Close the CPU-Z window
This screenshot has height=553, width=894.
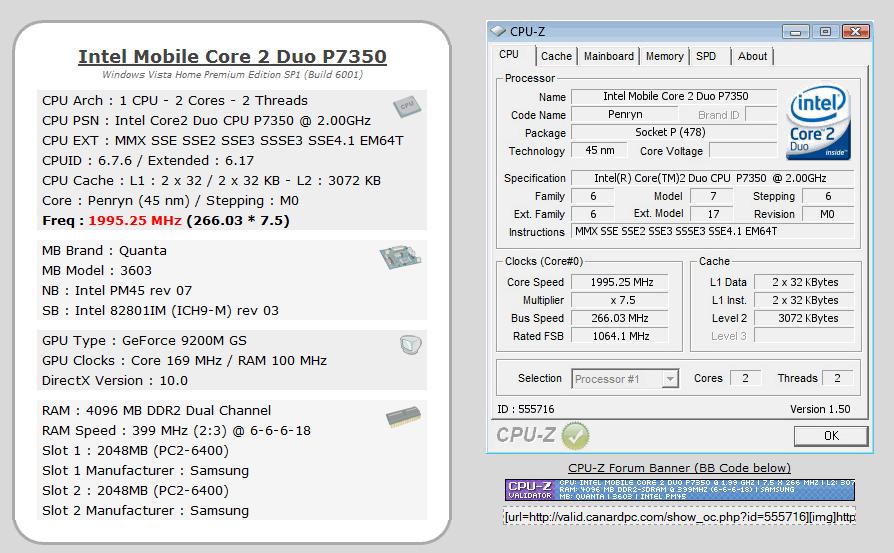coord(855,31)
